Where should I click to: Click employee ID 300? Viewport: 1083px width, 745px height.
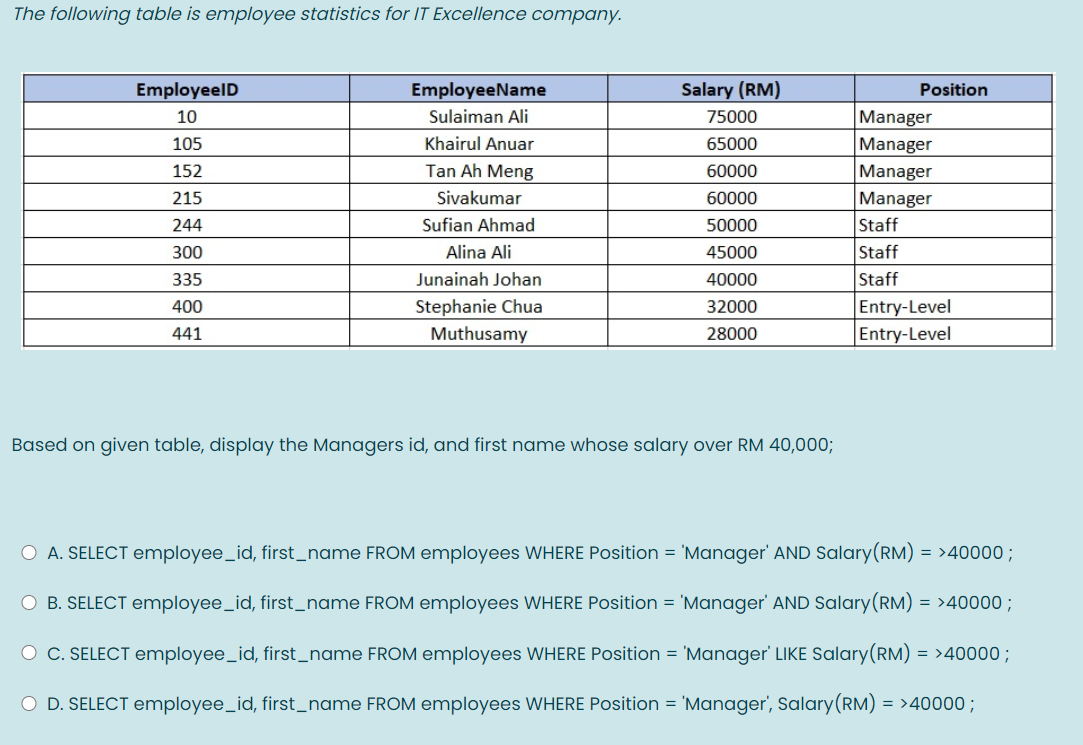coord(186,252)
